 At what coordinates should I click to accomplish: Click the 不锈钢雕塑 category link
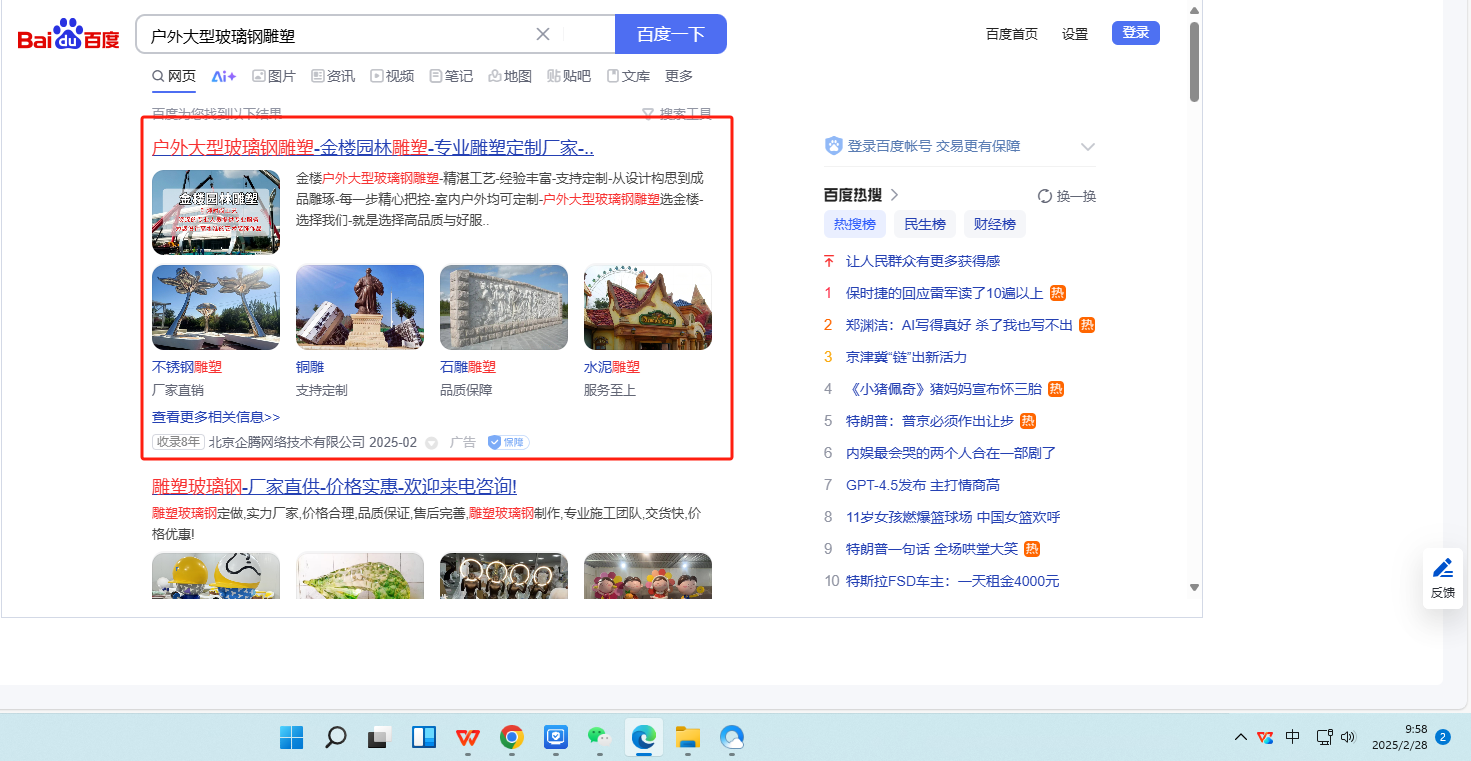pyautogui.click(x=187, y=367)
